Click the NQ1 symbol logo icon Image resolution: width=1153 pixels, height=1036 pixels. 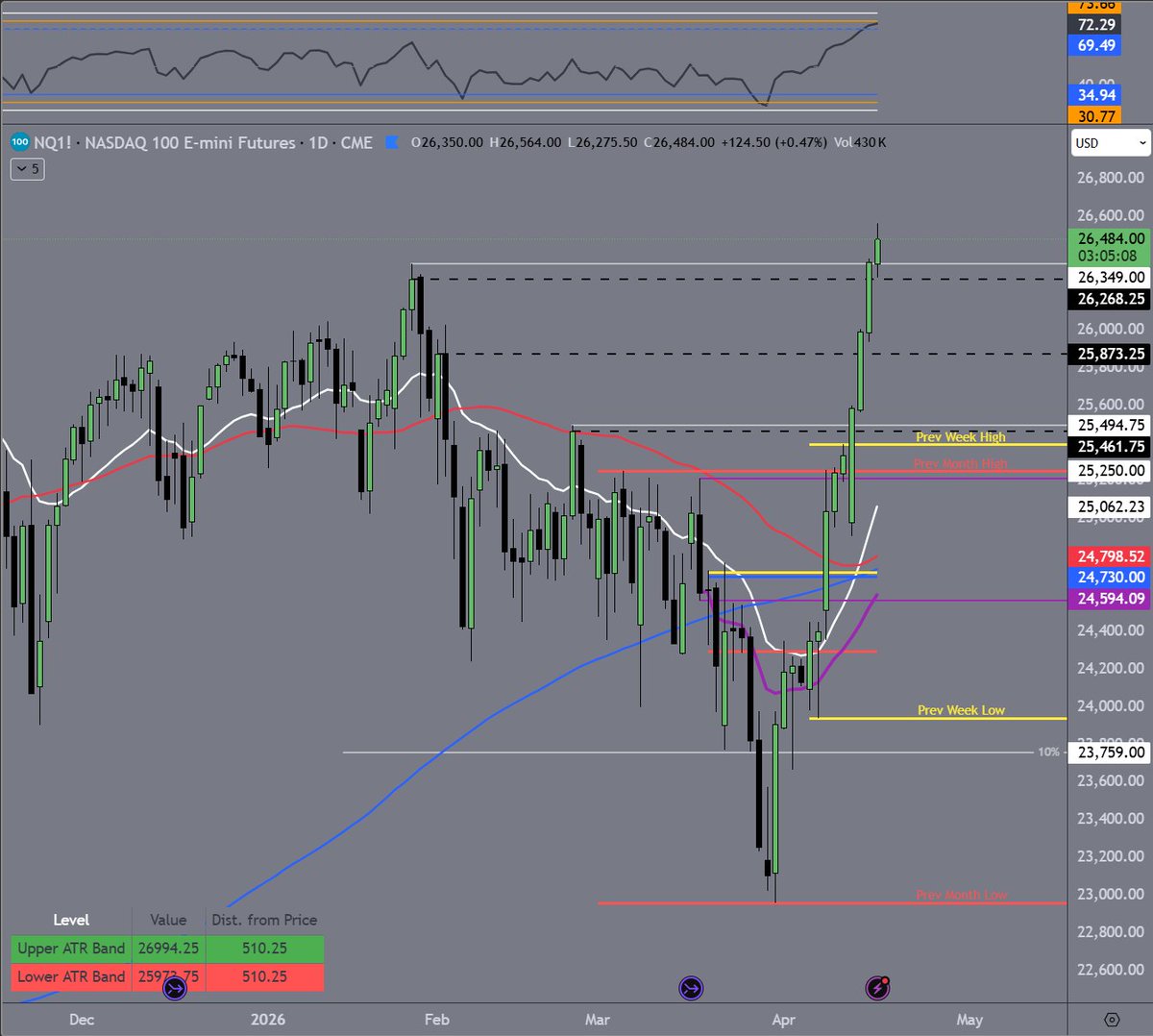[x=19, y=142]
